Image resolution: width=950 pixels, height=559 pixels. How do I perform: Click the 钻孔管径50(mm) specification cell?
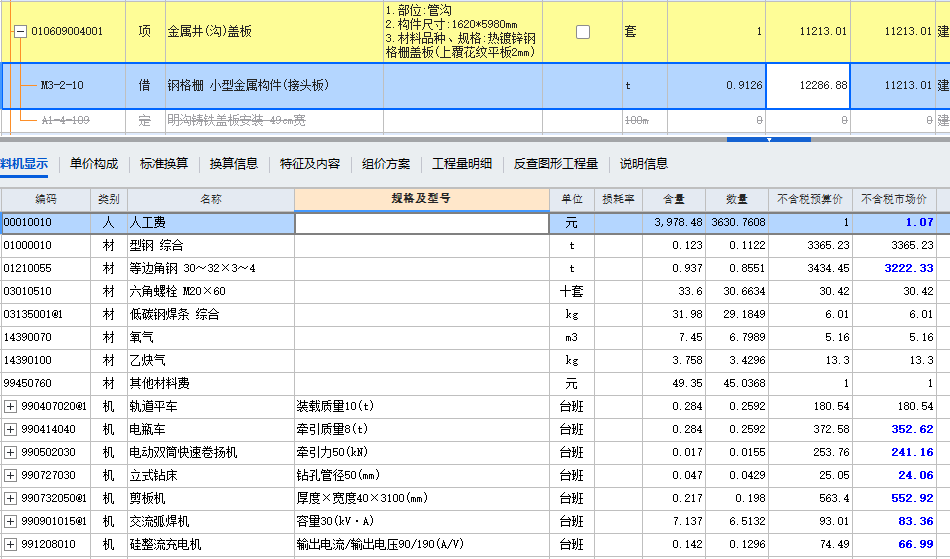click(422, 475)
